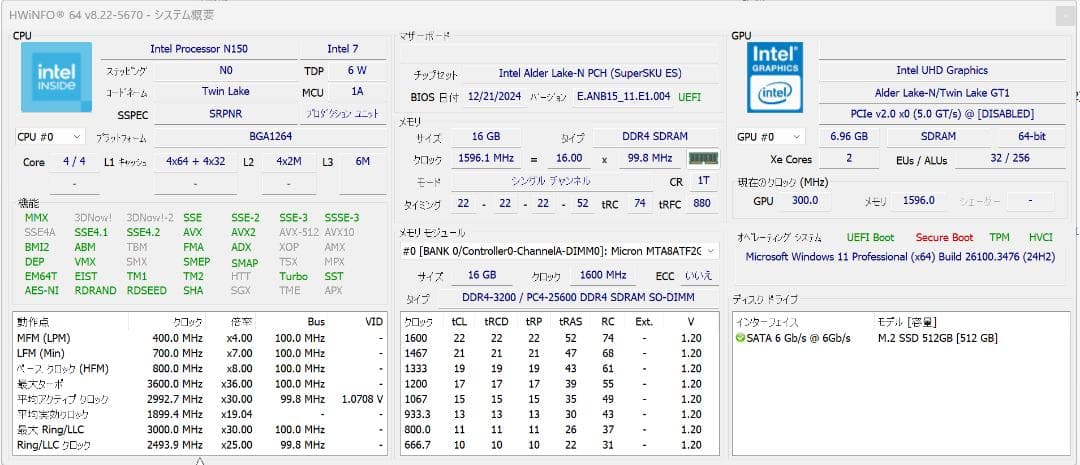
Task: Click the Intel 7 process field
Action: [342, 49]
